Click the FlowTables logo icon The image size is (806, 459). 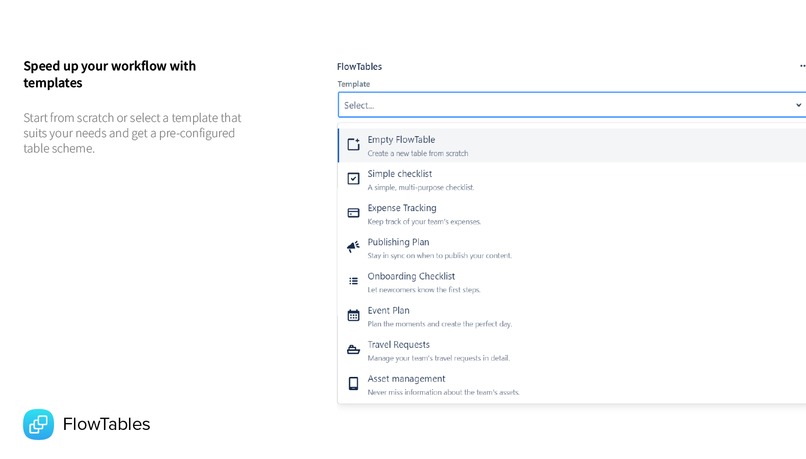click(x=38, y=424)
